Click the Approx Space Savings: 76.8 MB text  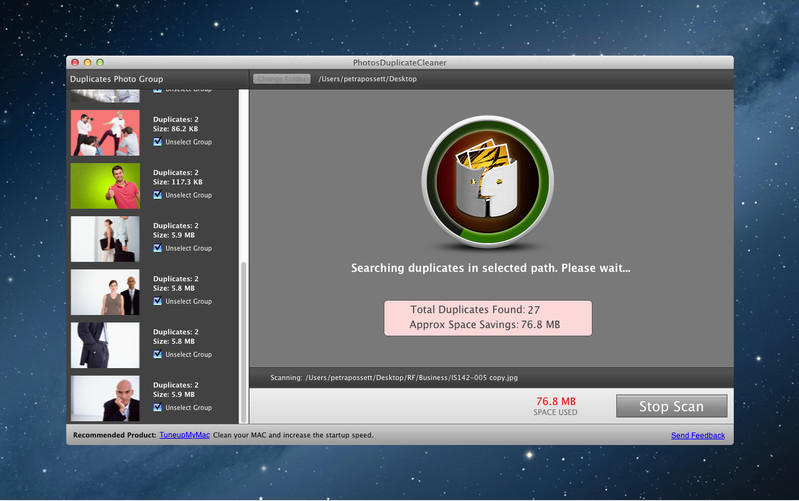click(x=485, y=325)
